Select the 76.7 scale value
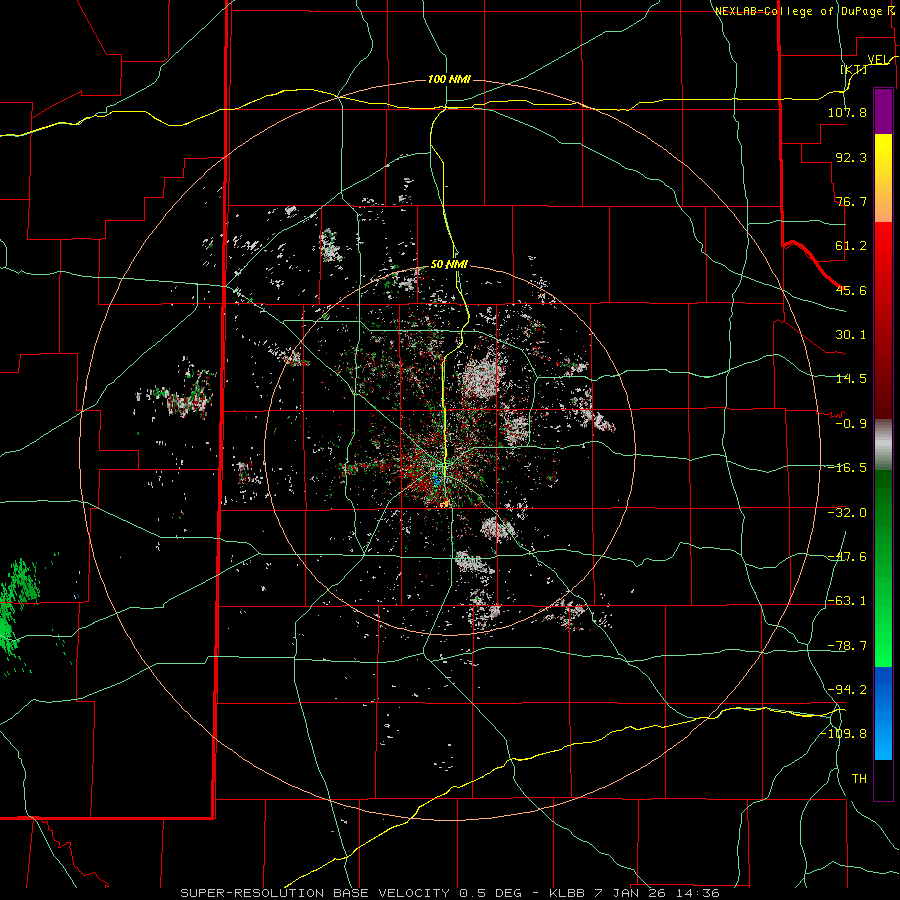This screenshot has height=900, width=900. (851, 201)
